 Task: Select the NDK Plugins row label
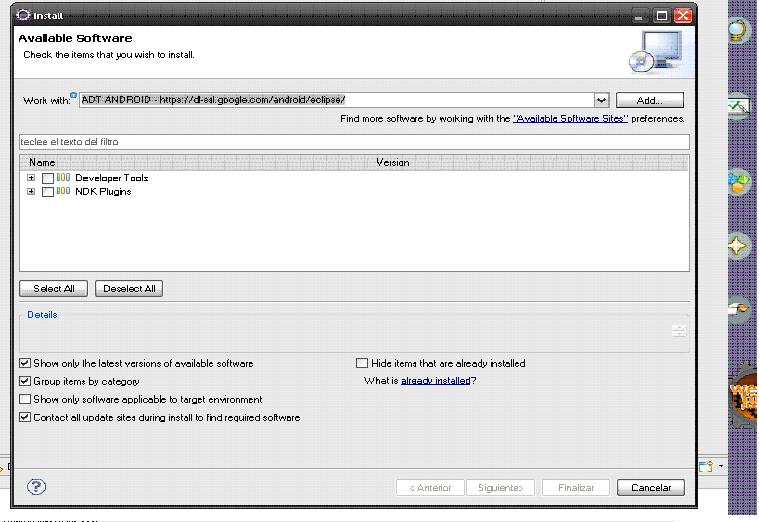coord(103,191)
